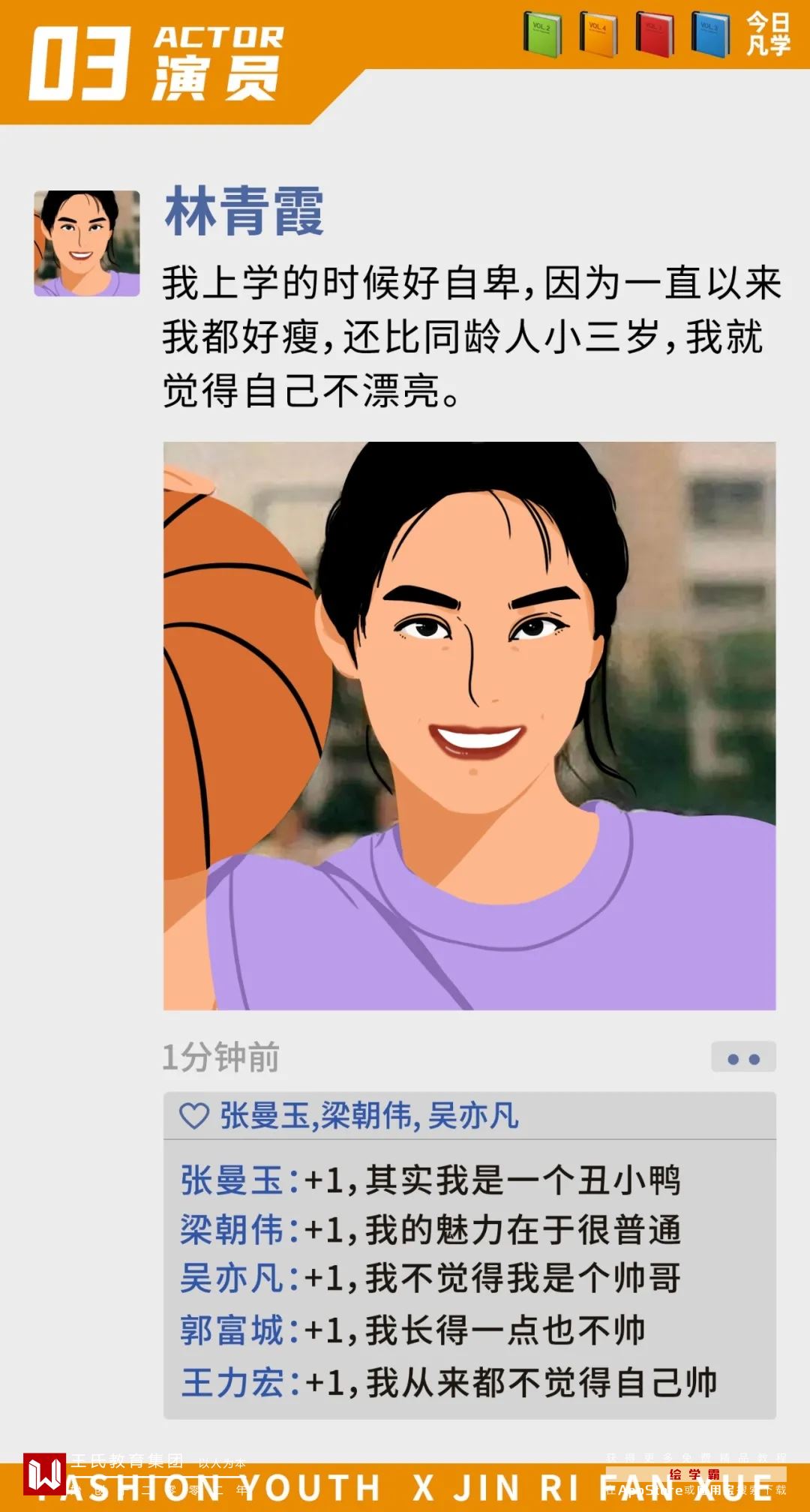Image resolution: width=810 pixels, height=1512 pixels.
Task: Select commenter name 郭富城
Action: tap(232, 1330)
